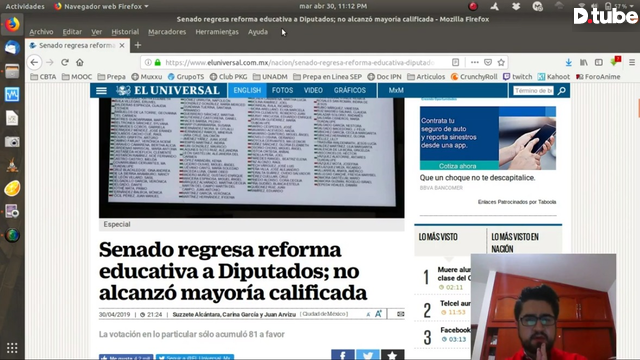
Task: Open the Historial menu
Action: tap(125, 32)
